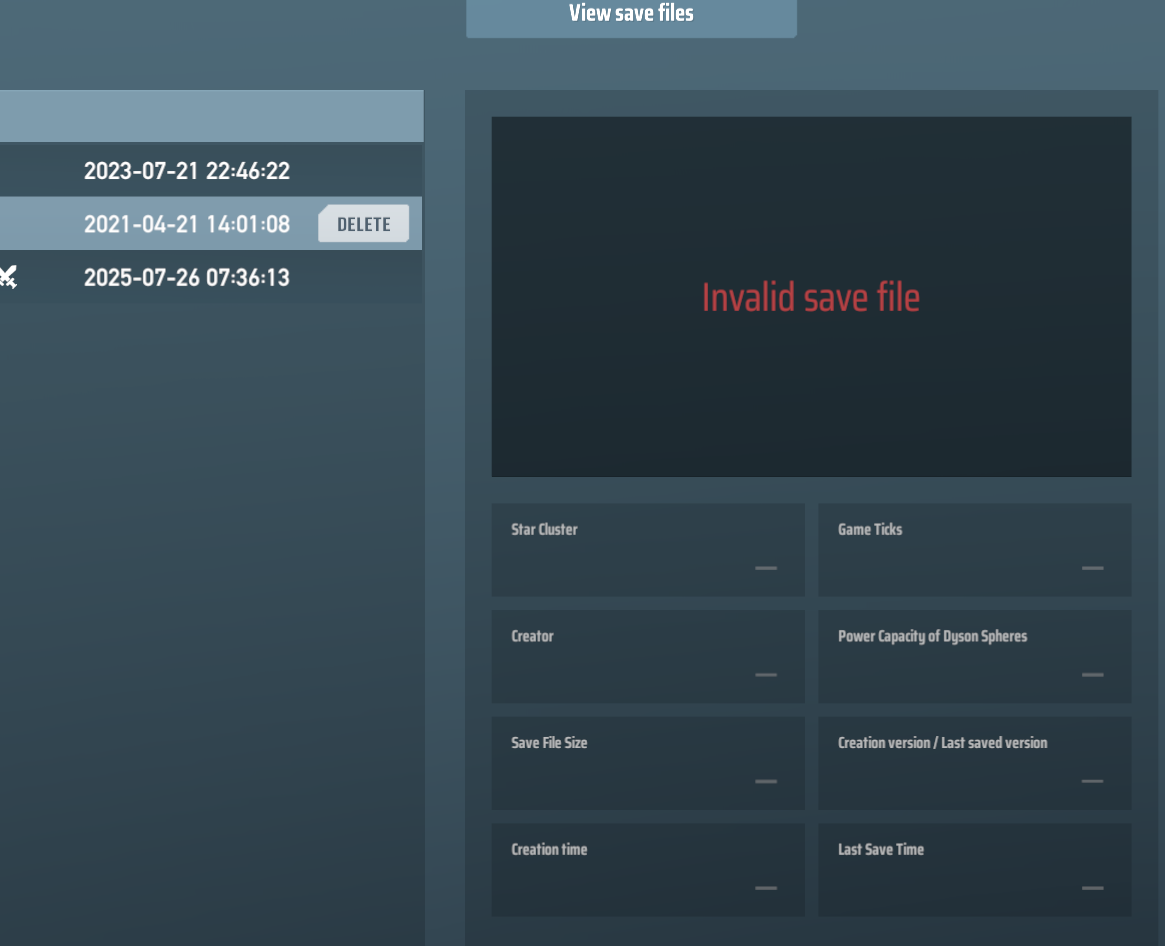1165x946 pixels.
Task: Click the Creation time field
Action: coord(648,869)
